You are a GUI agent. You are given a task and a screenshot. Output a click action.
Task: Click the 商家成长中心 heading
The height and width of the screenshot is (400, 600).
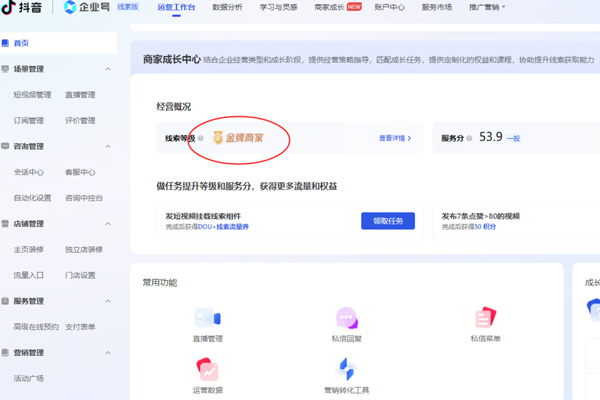172,59
